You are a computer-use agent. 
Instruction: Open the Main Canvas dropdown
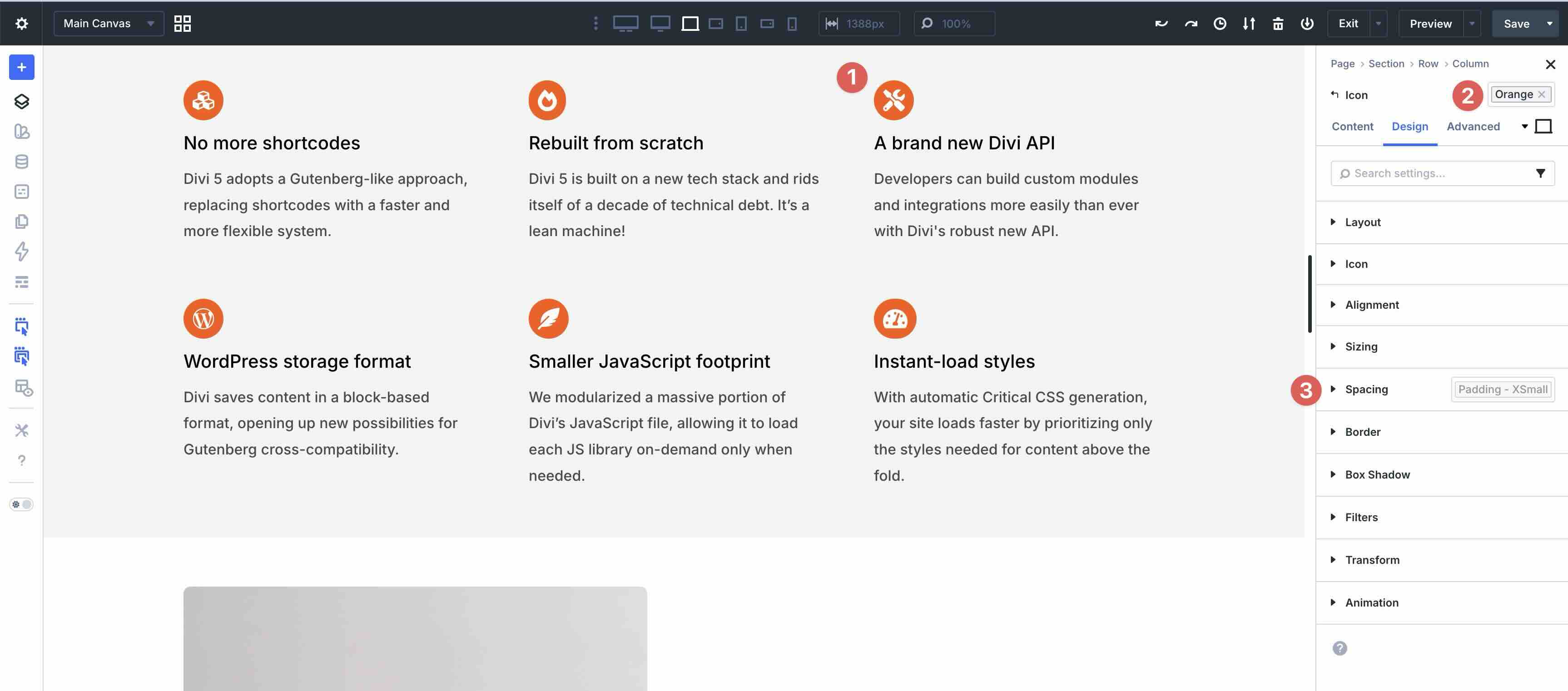[x=109, y=24]
